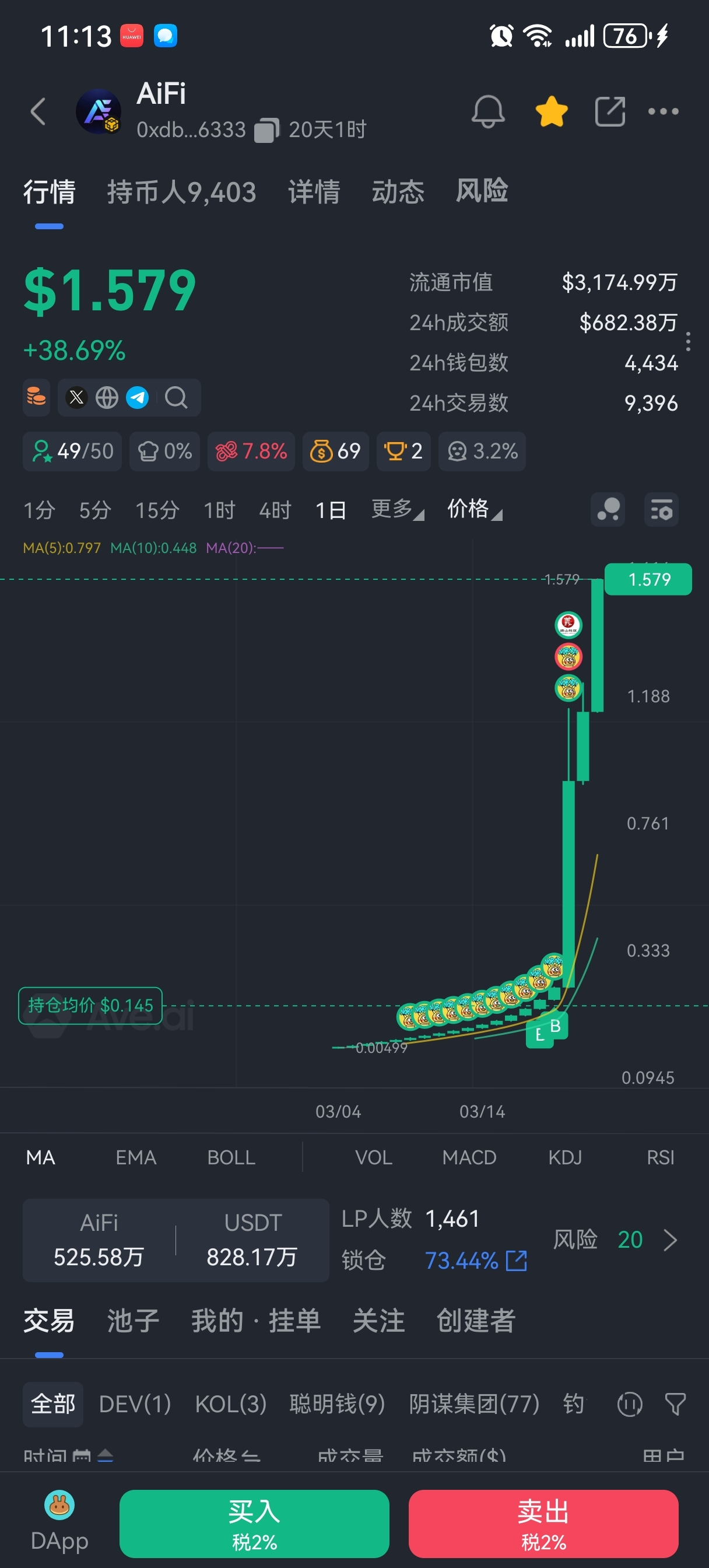Viewport: 709px width, 1568px height.
Task: Select the 15分 timeframe
Action: click(157, 509)
